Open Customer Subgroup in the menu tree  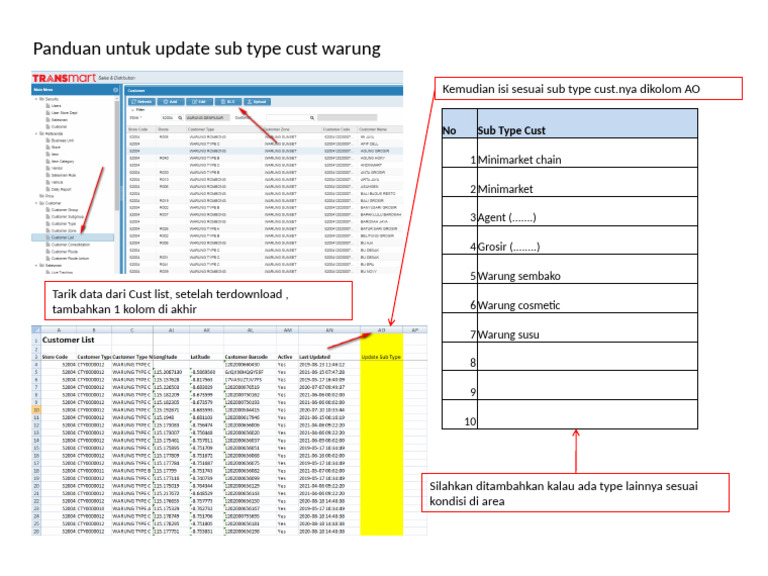[65, 216]
